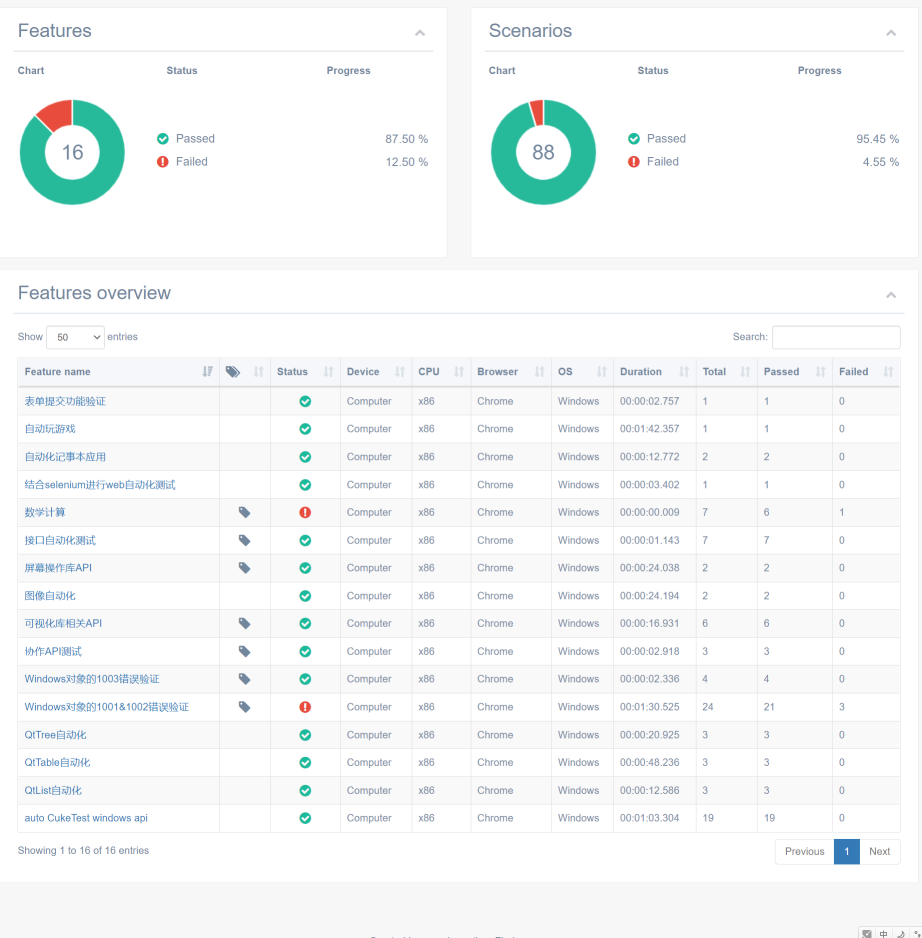Collapse the Scenarios panel

pyautogui.click(x=891, y=33)
